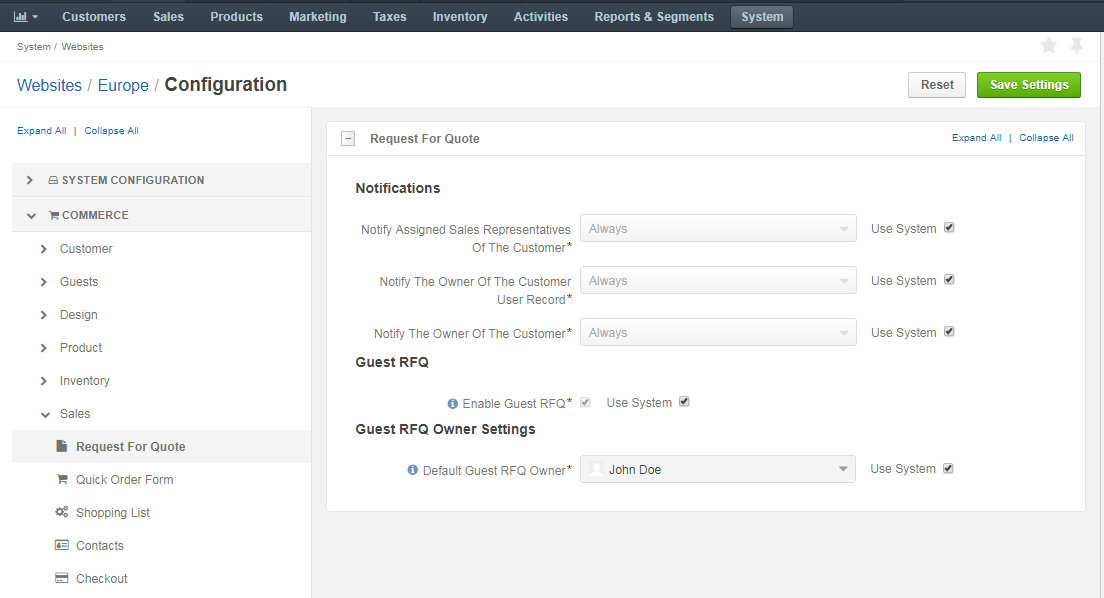The height and width of the screenshot is (598, 1104).
Task: Show info tooltip for Default Guest RFQ Owner
Action: (413, 470)
